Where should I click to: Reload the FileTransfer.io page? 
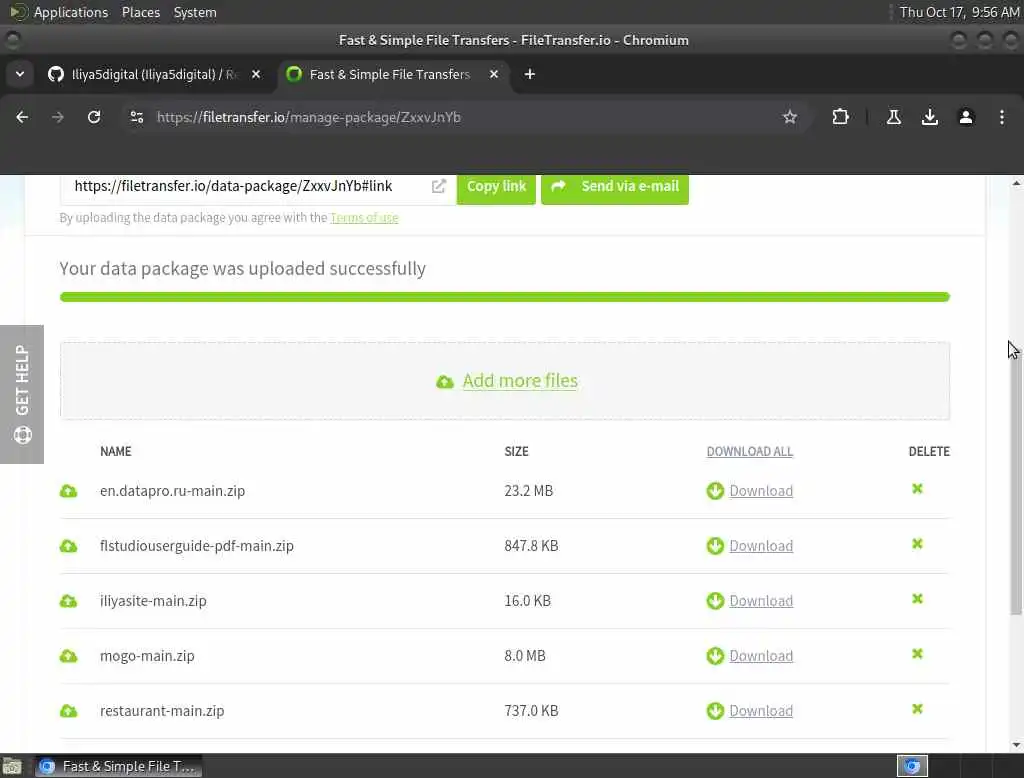click(x=94, y=117)
